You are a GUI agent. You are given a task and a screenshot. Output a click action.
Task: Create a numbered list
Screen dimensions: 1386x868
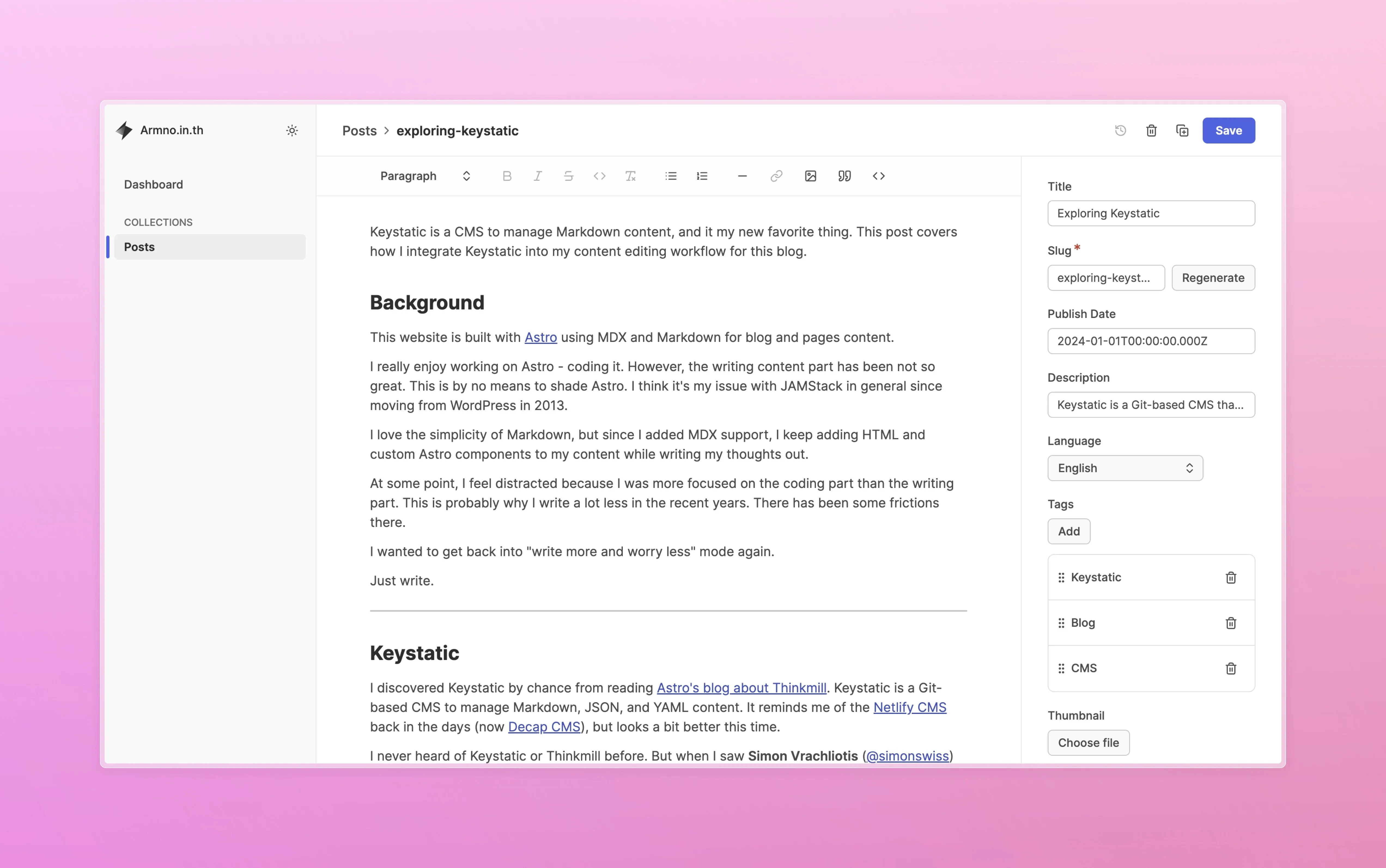pyautogui.click(x=701, y=176)
